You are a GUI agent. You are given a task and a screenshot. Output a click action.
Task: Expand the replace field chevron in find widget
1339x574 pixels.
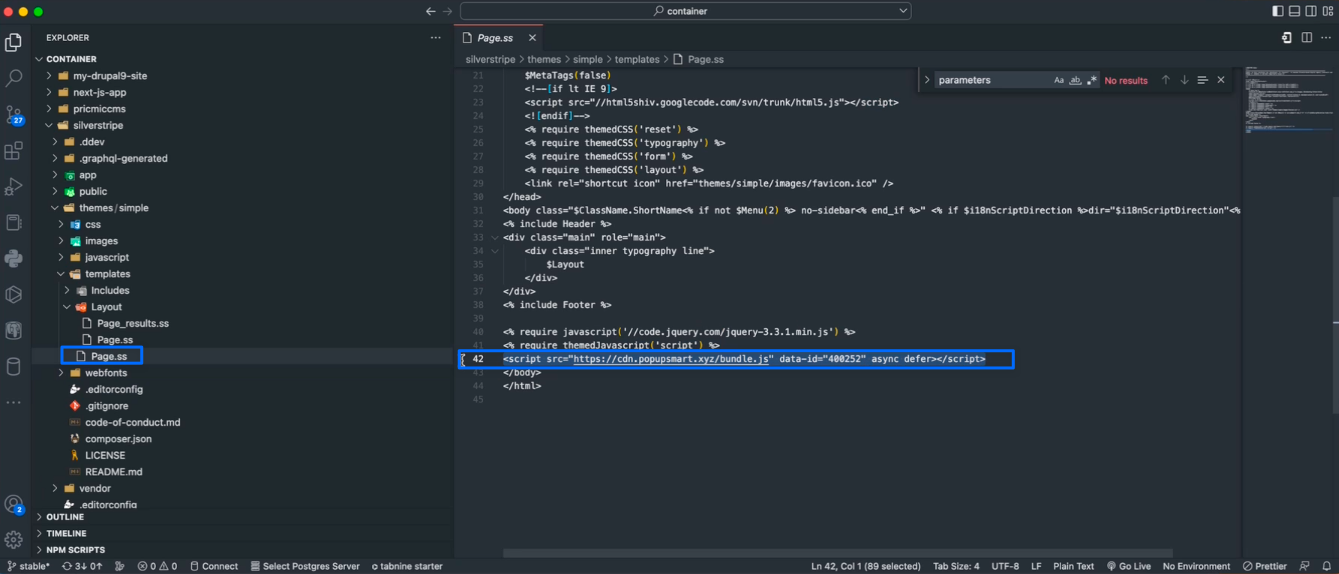[927, 80]
